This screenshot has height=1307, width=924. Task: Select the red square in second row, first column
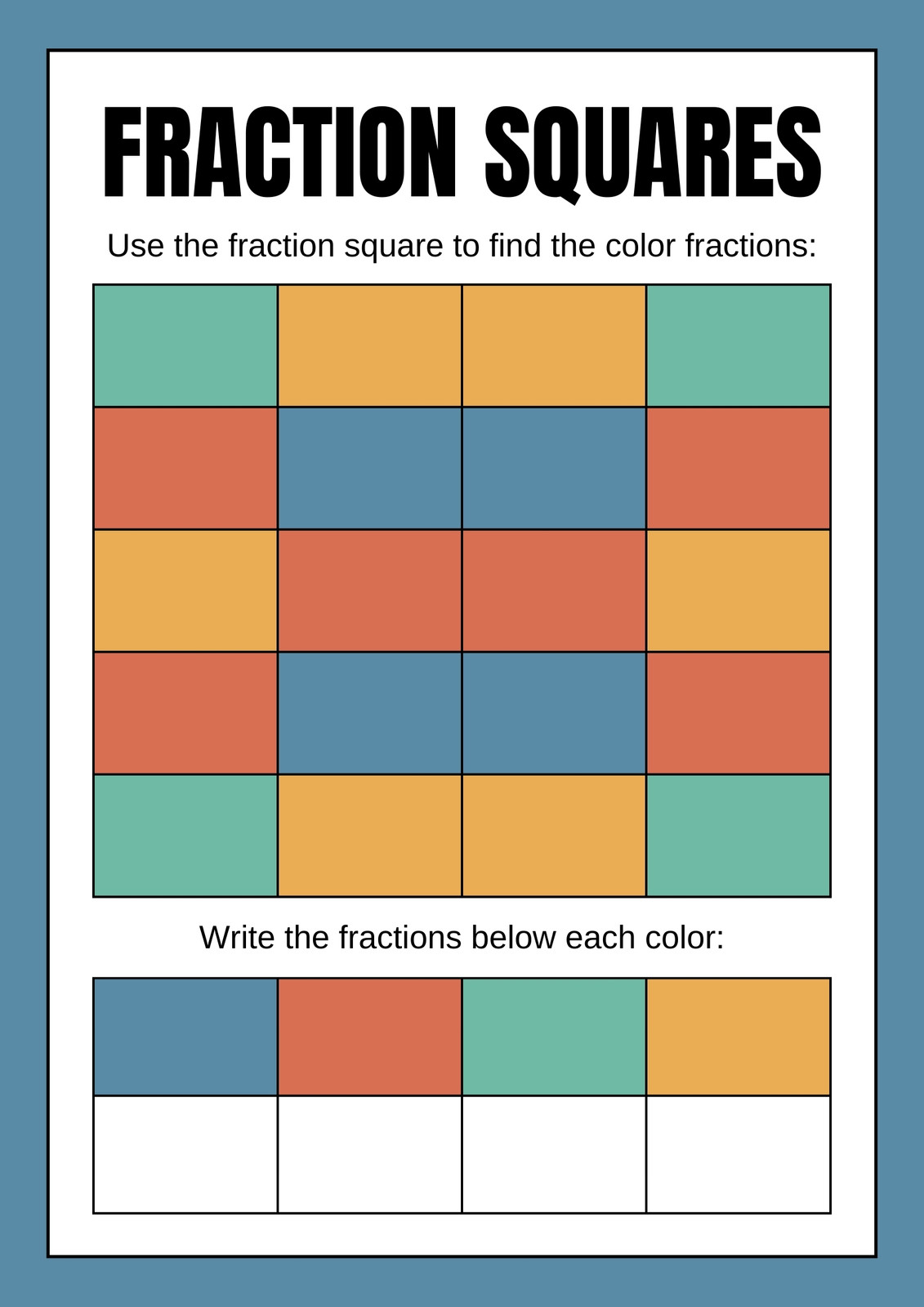click(x=185, y=468)
